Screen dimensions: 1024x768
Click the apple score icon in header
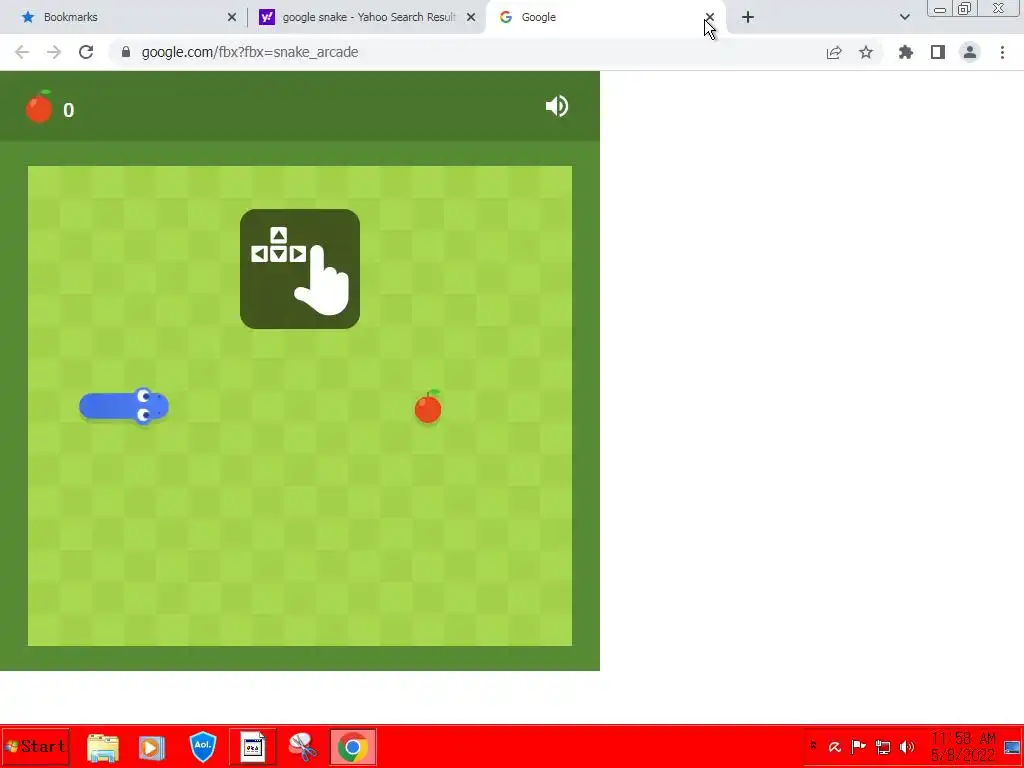(39, 107)
